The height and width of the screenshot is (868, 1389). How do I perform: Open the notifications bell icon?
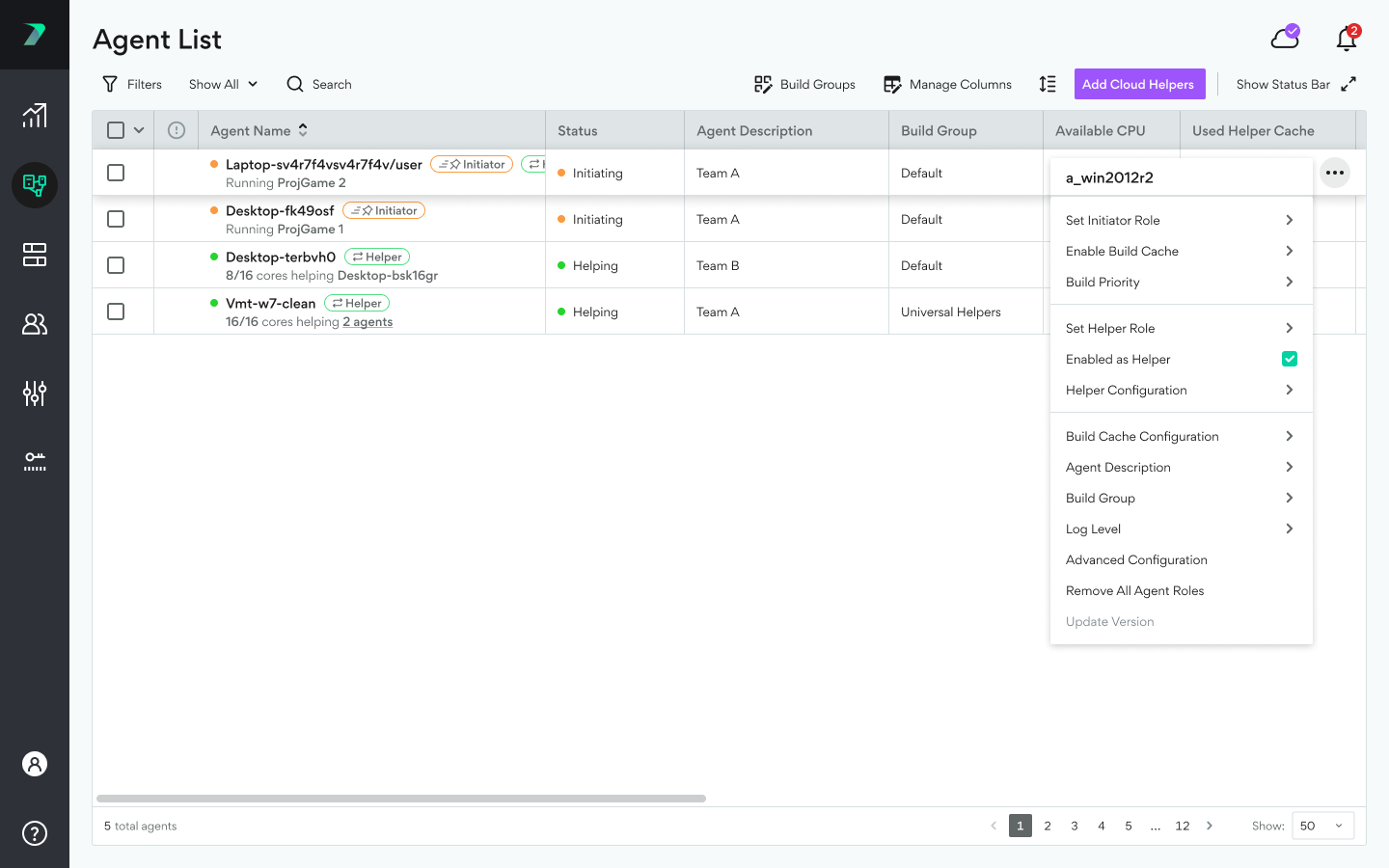pyautogui.click(x=1346, y=39)
